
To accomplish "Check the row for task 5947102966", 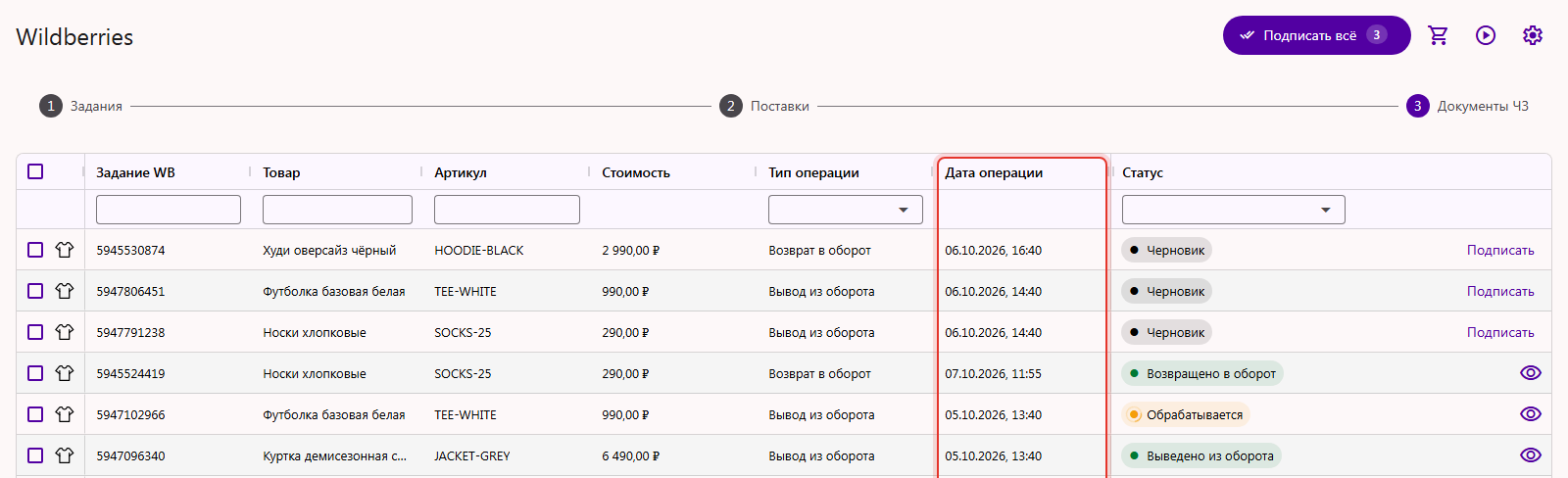I will (x=35, y=414).
